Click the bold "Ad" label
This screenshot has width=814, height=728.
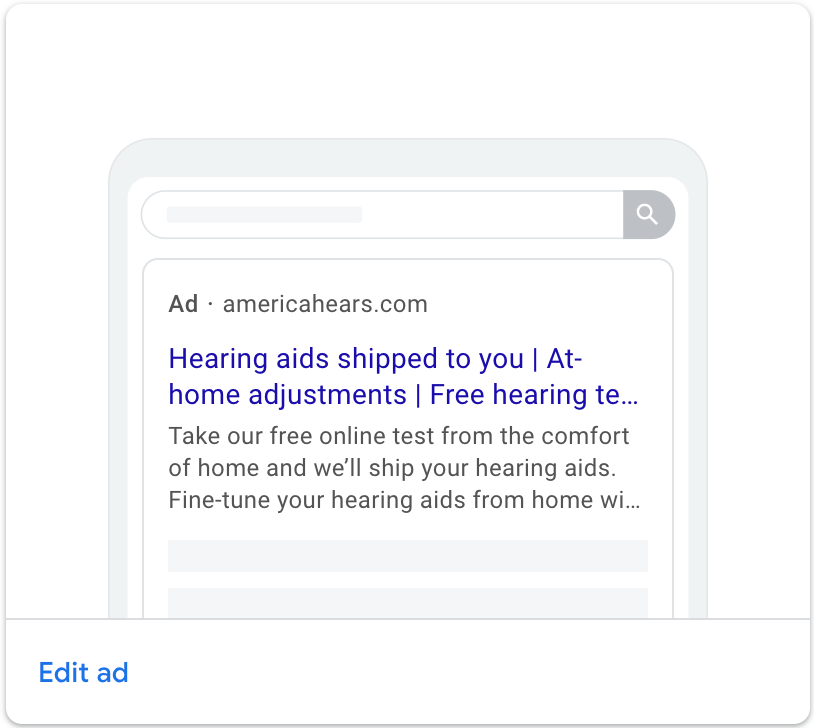click(183, 304)
